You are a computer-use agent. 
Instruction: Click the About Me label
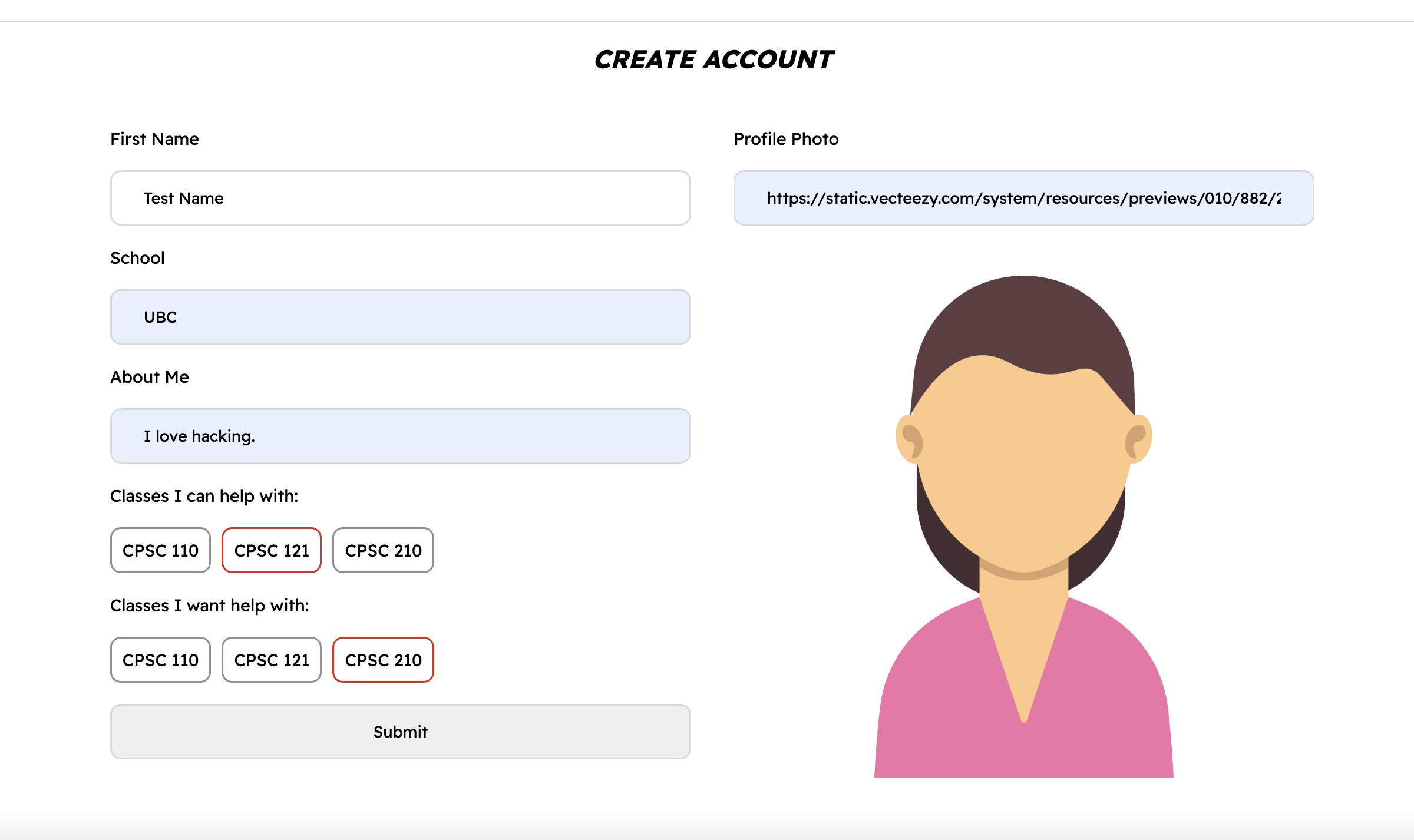[x=150, y=377]
